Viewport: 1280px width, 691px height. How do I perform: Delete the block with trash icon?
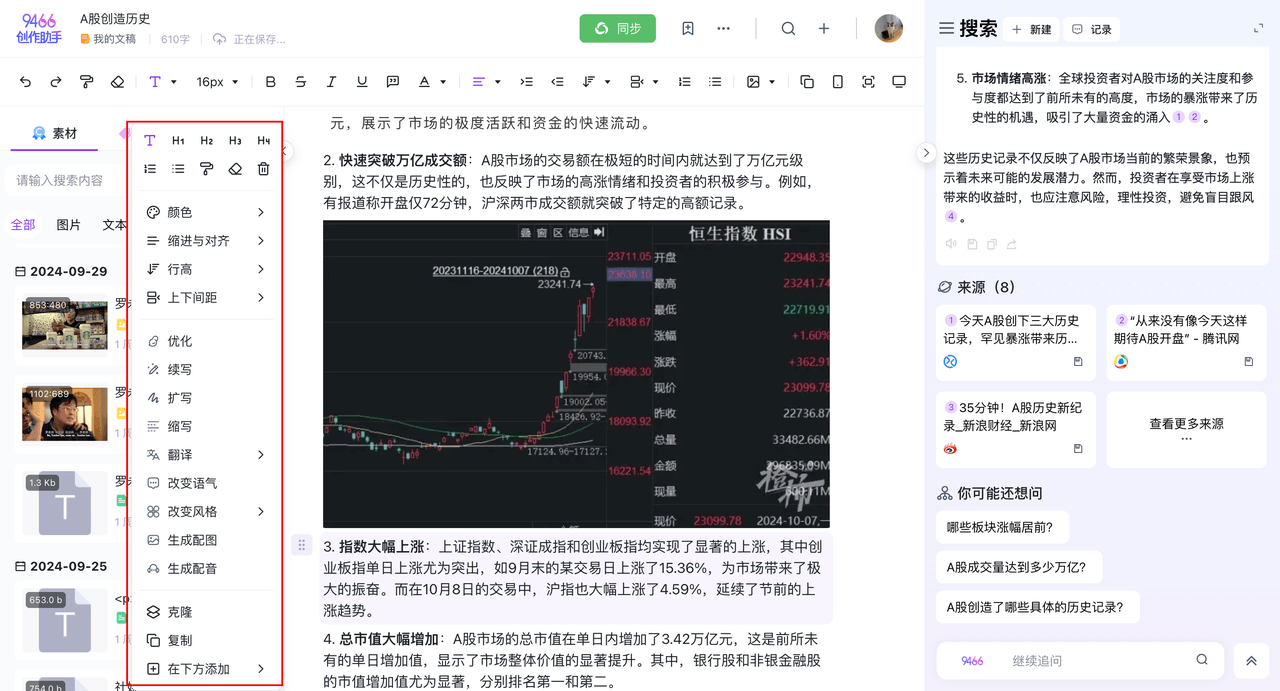pyautogui.click(x=263, y=169)
